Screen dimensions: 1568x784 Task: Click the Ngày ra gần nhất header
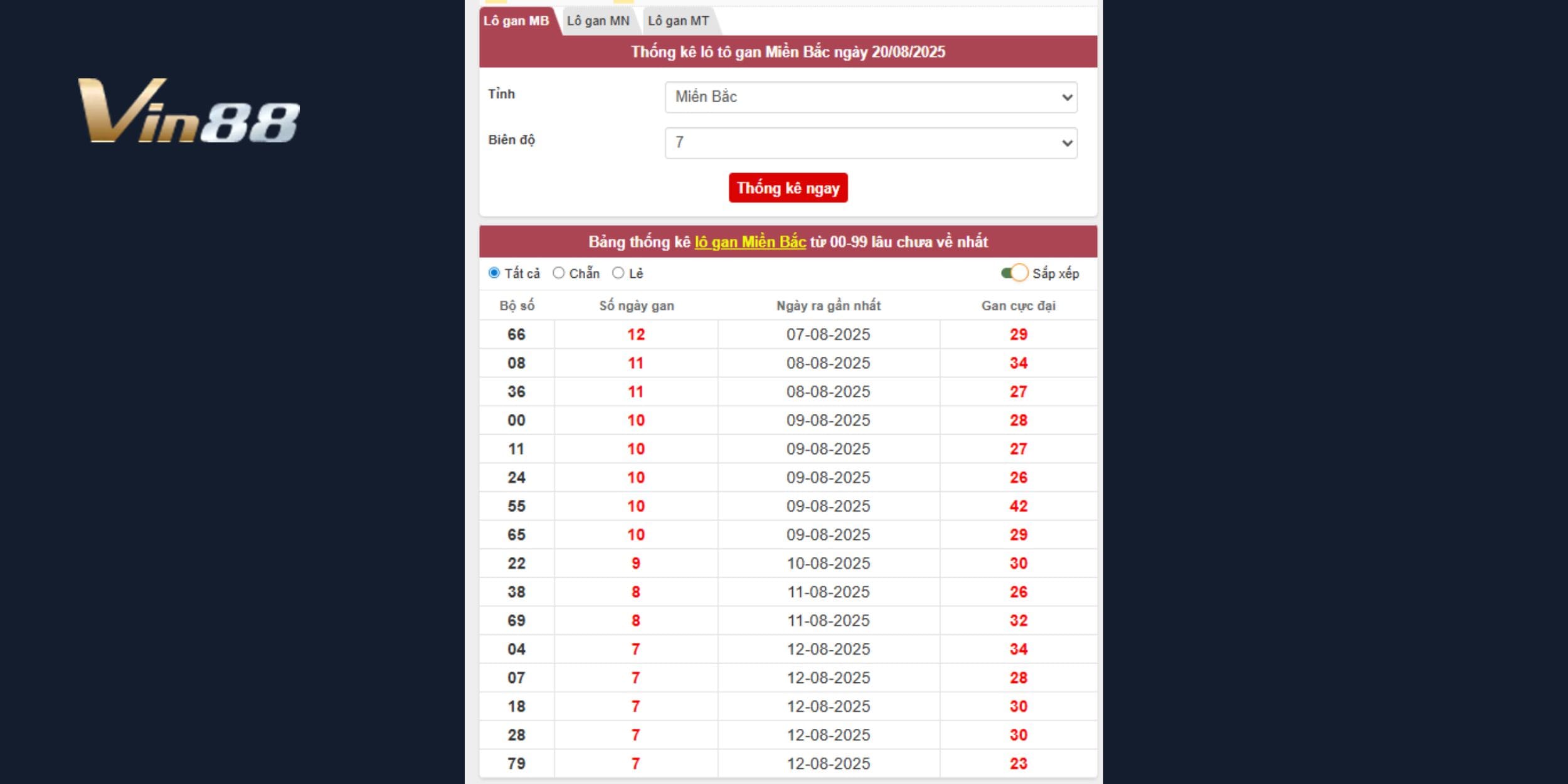(828, 306)
